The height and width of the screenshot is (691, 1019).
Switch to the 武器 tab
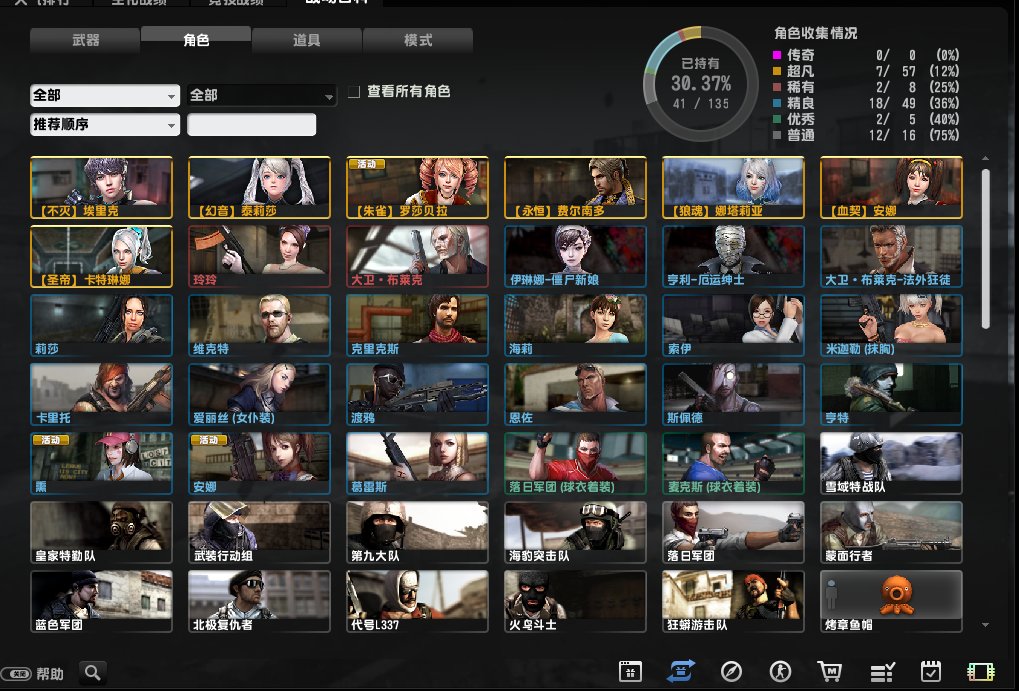click(85, 41)
